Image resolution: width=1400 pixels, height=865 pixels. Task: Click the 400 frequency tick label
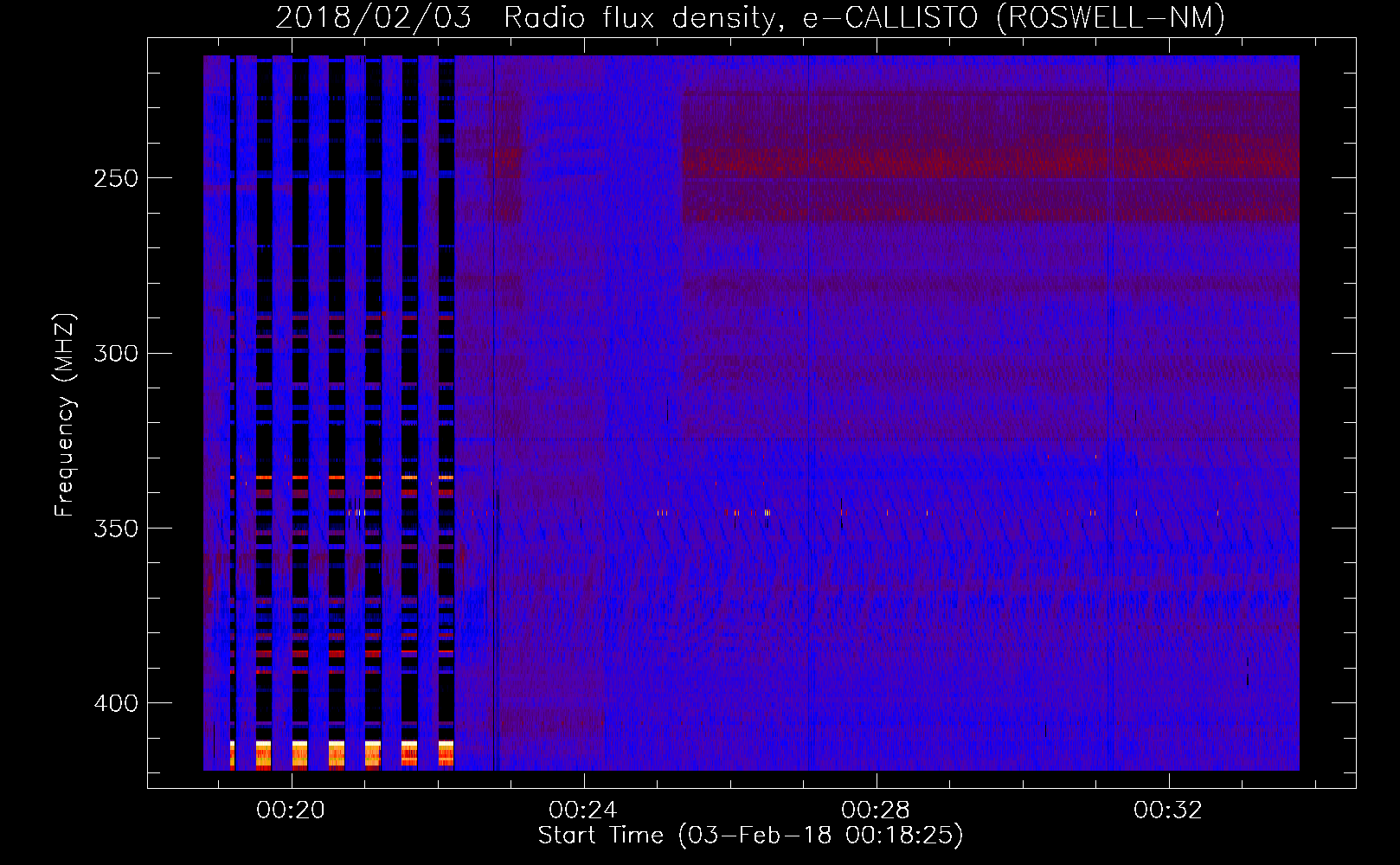click(115, 703)
